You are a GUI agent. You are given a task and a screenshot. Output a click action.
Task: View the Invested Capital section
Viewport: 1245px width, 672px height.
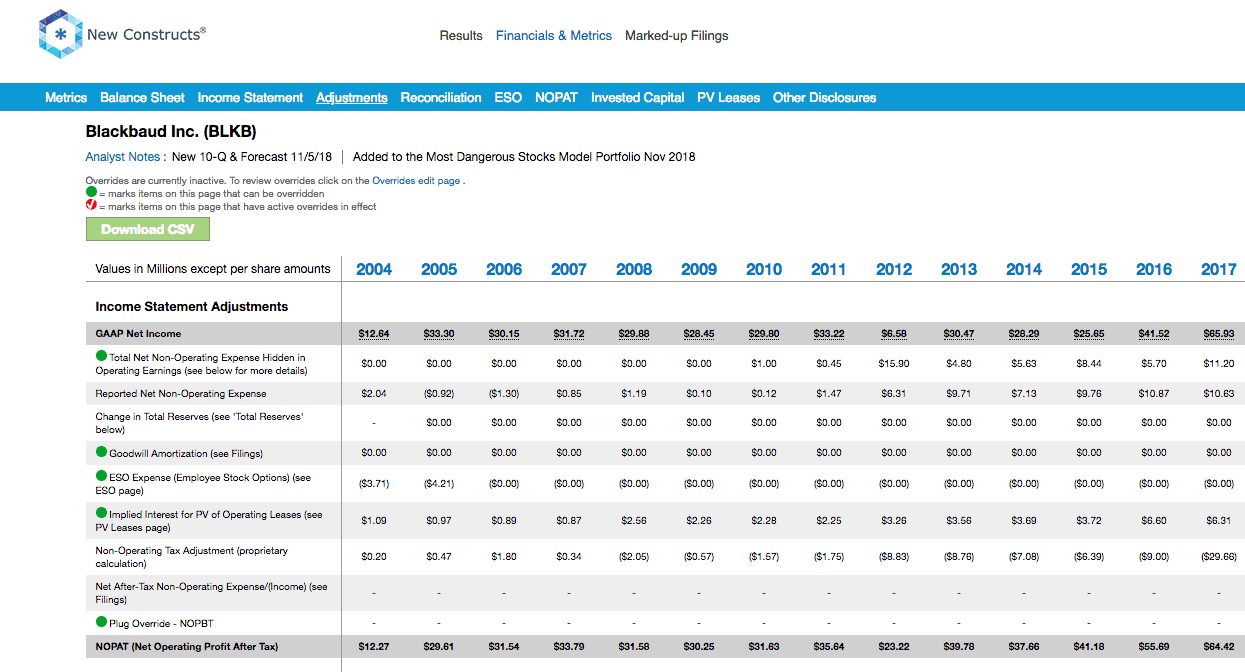point(638,98)
